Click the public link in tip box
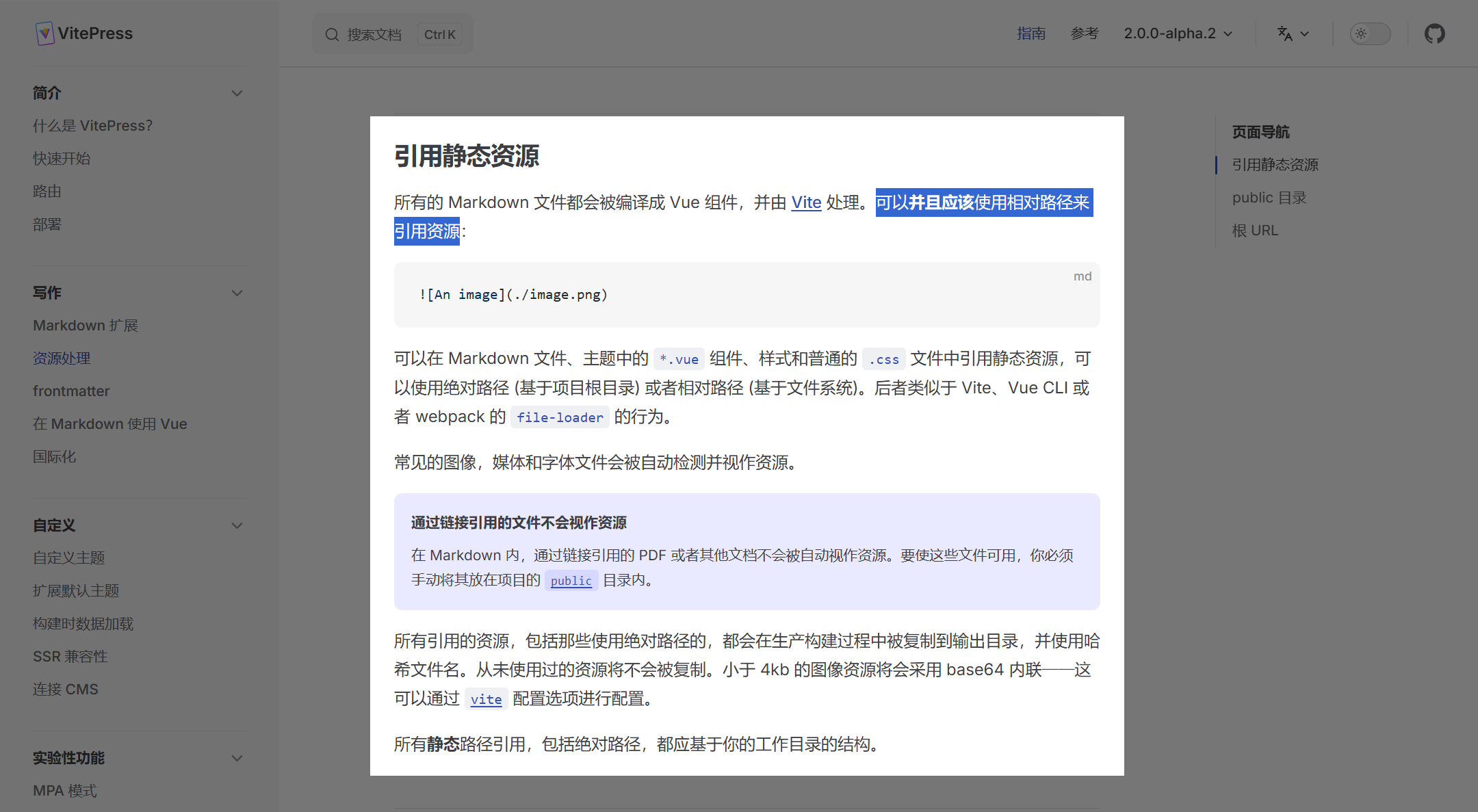 pyautogui.click(x=571, y=581)
